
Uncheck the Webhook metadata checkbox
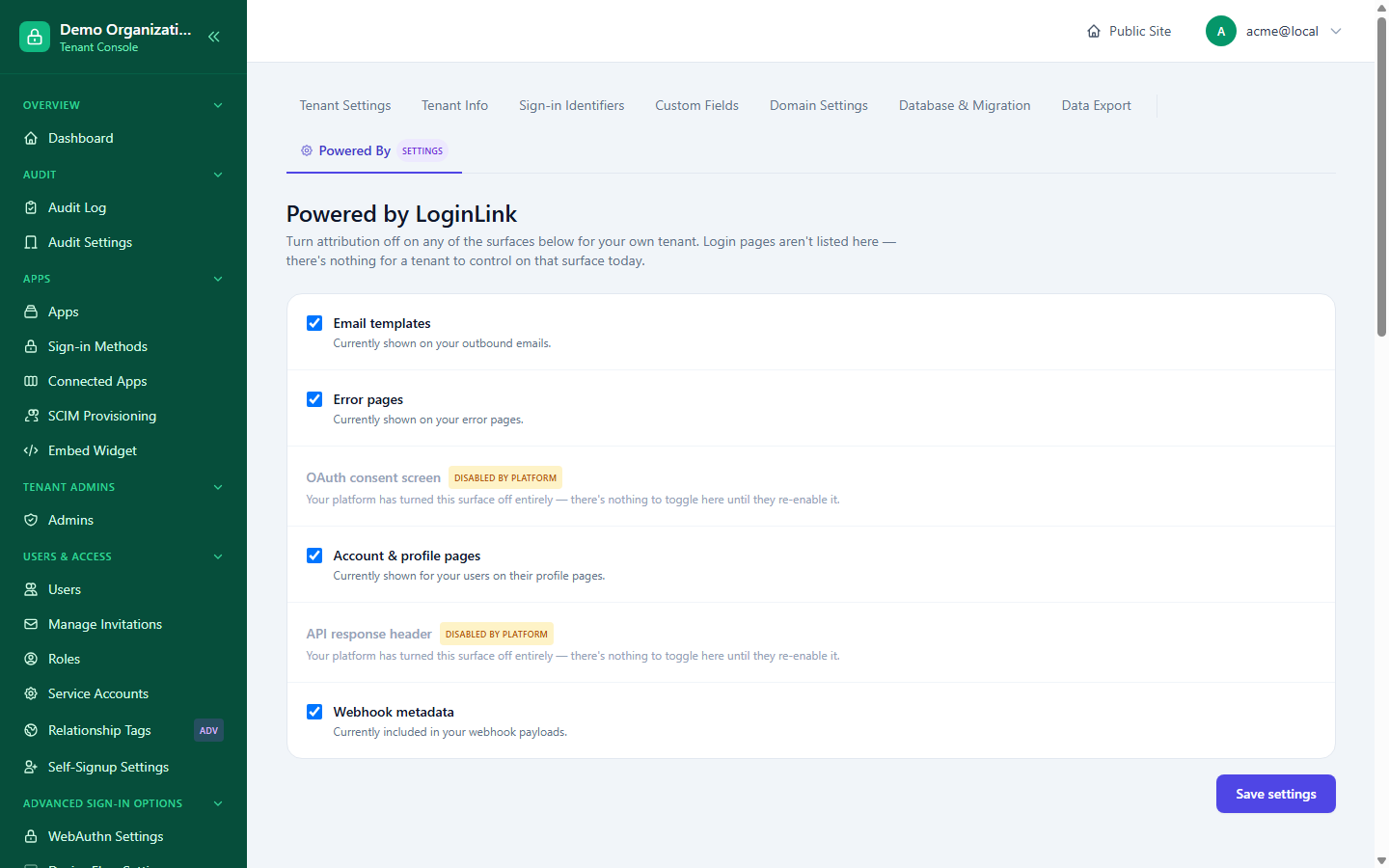[314, 712]
